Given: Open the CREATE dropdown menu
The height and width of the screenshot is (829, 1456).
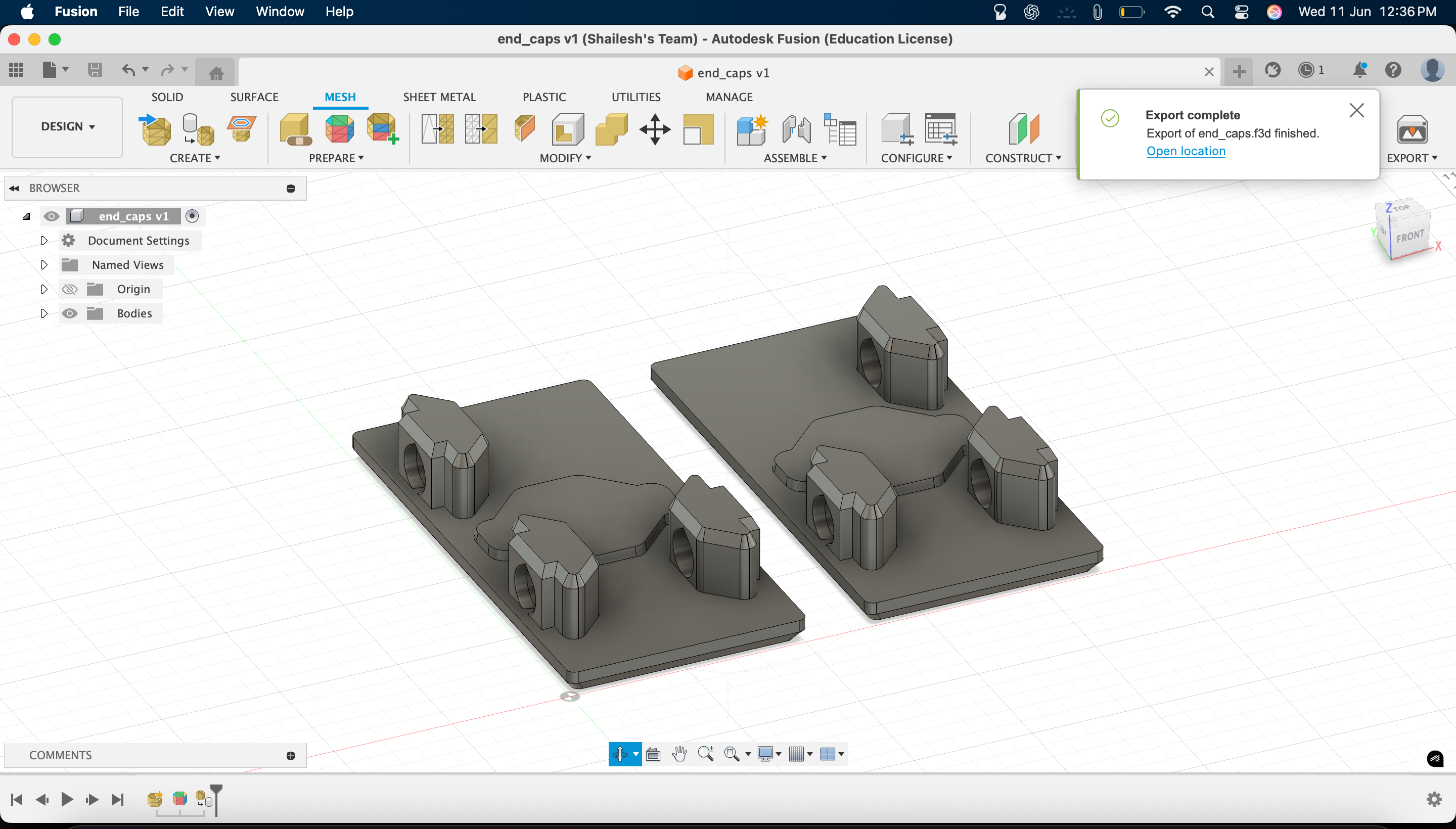Looking at the screenshot, I should (195, 158).
